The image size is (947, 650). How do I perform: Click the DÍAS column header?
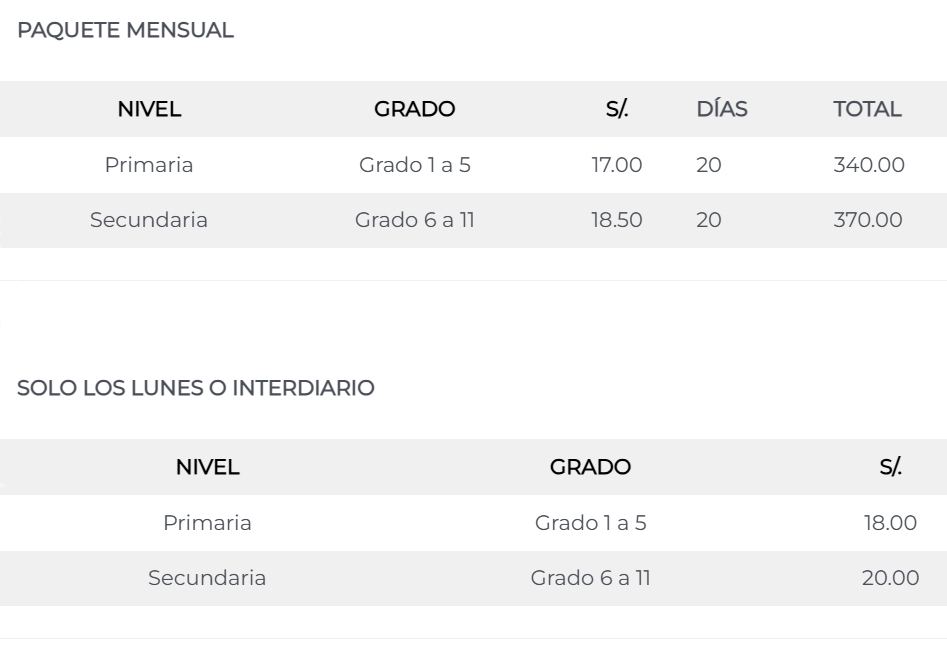721,110
